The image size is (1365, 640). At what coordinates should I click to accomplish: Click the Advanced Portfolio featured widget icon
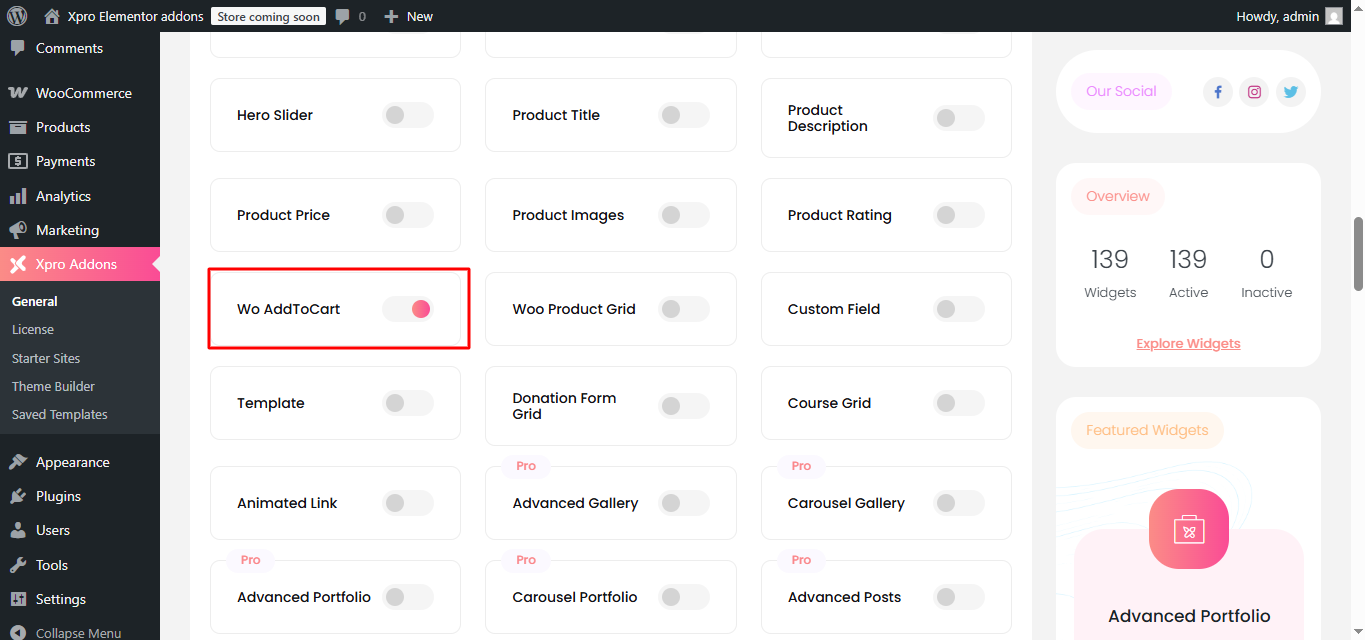point(1188,529)
